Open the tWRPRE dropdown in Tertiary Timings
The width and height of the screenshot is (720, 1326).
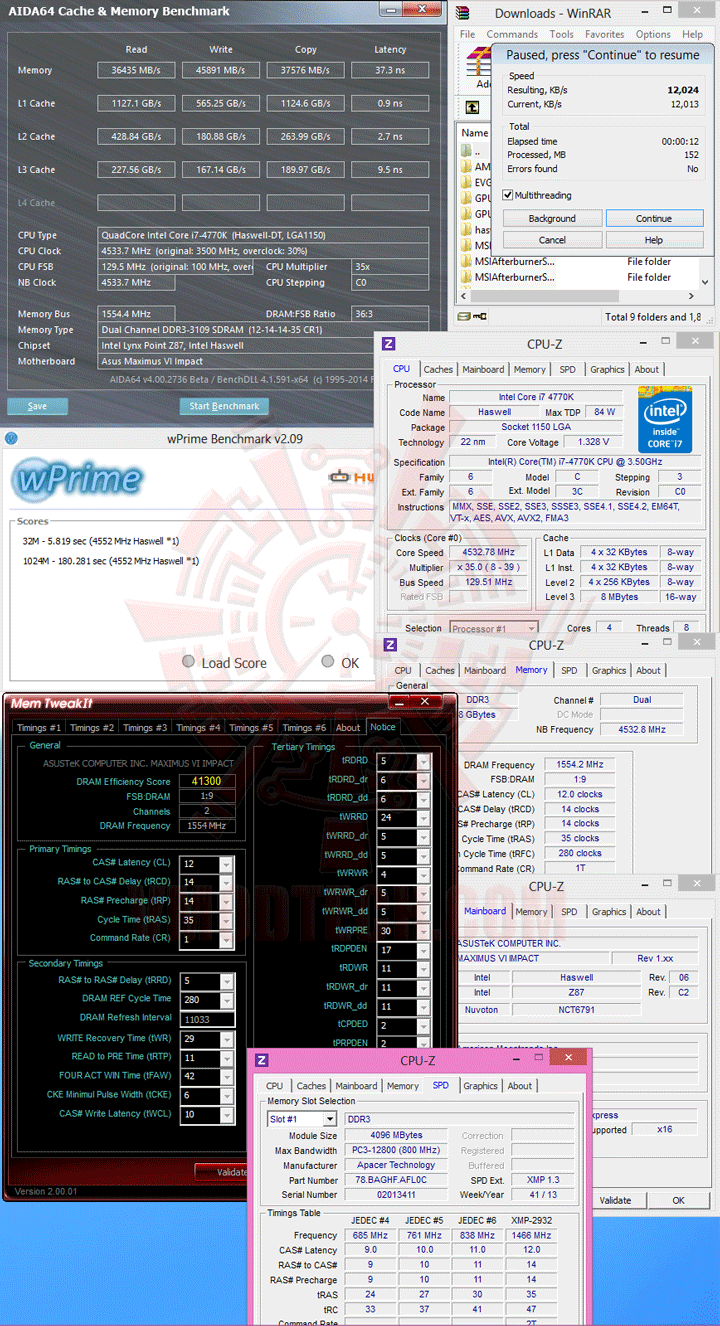point(424,931)
